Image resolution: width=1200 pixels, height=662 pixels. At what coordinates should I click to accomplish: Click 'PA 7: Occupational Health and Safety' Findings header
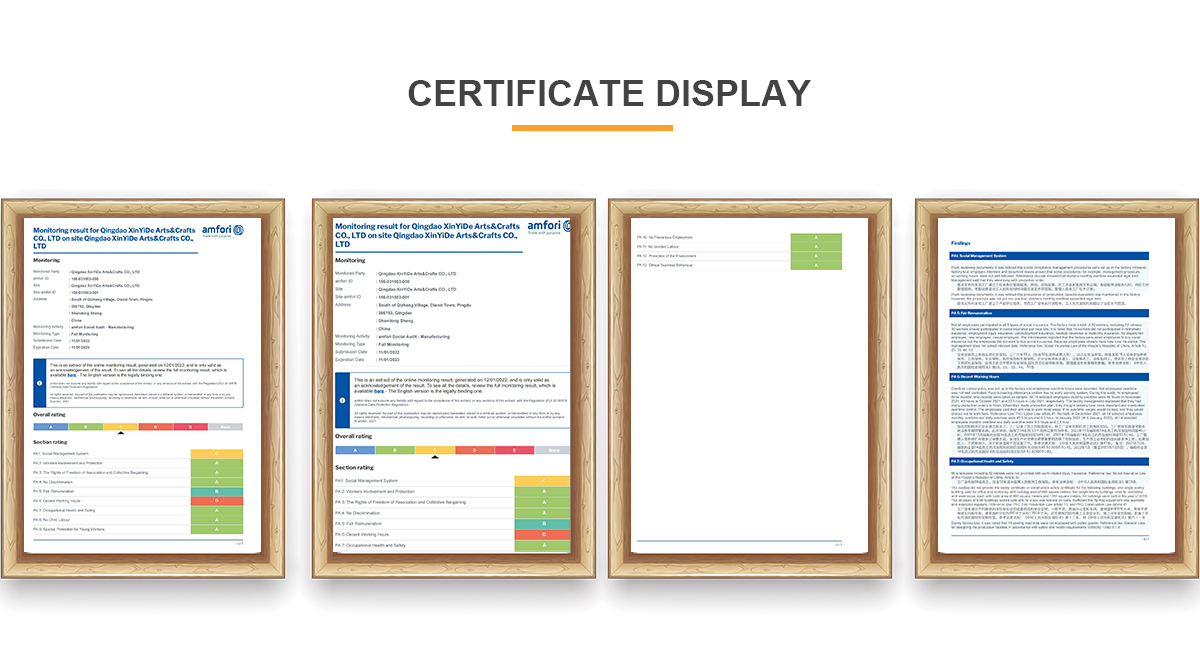[1049, 461]
